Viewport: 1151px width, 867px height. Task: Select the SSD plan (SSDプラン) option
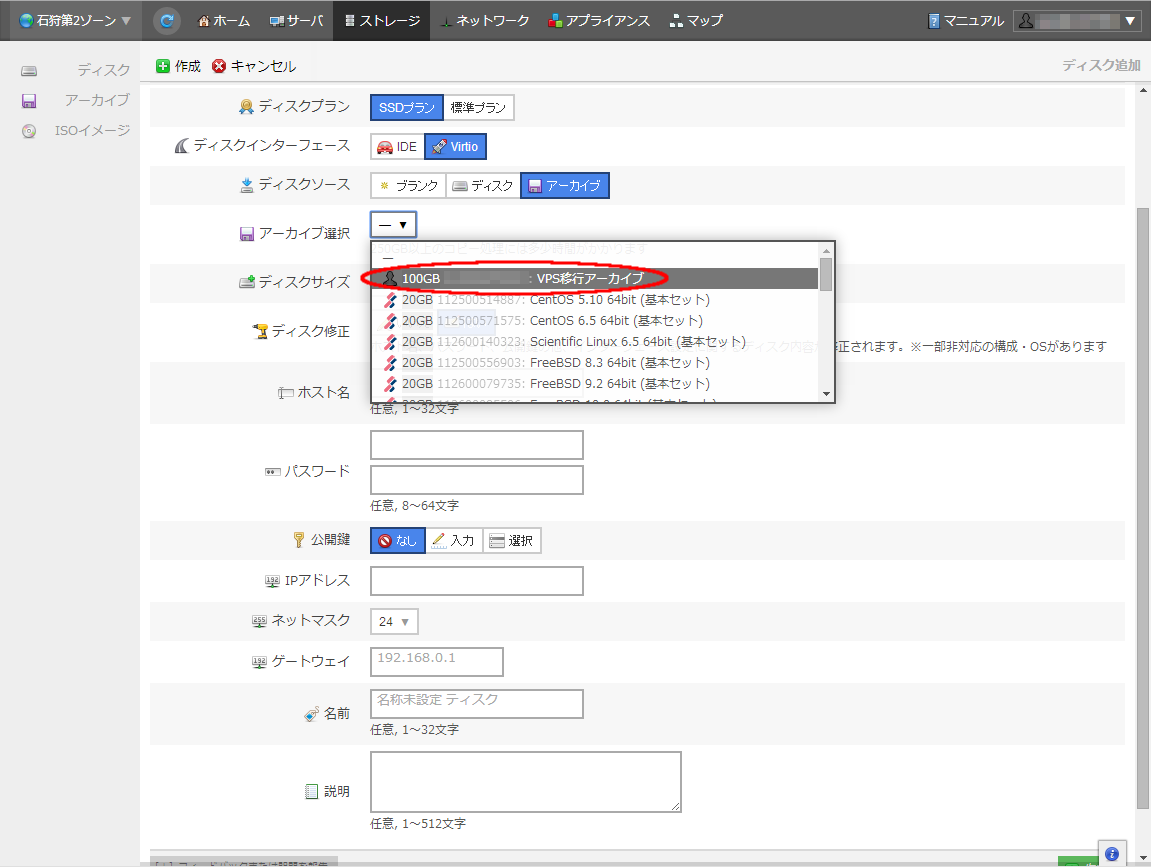coord(406,108)
